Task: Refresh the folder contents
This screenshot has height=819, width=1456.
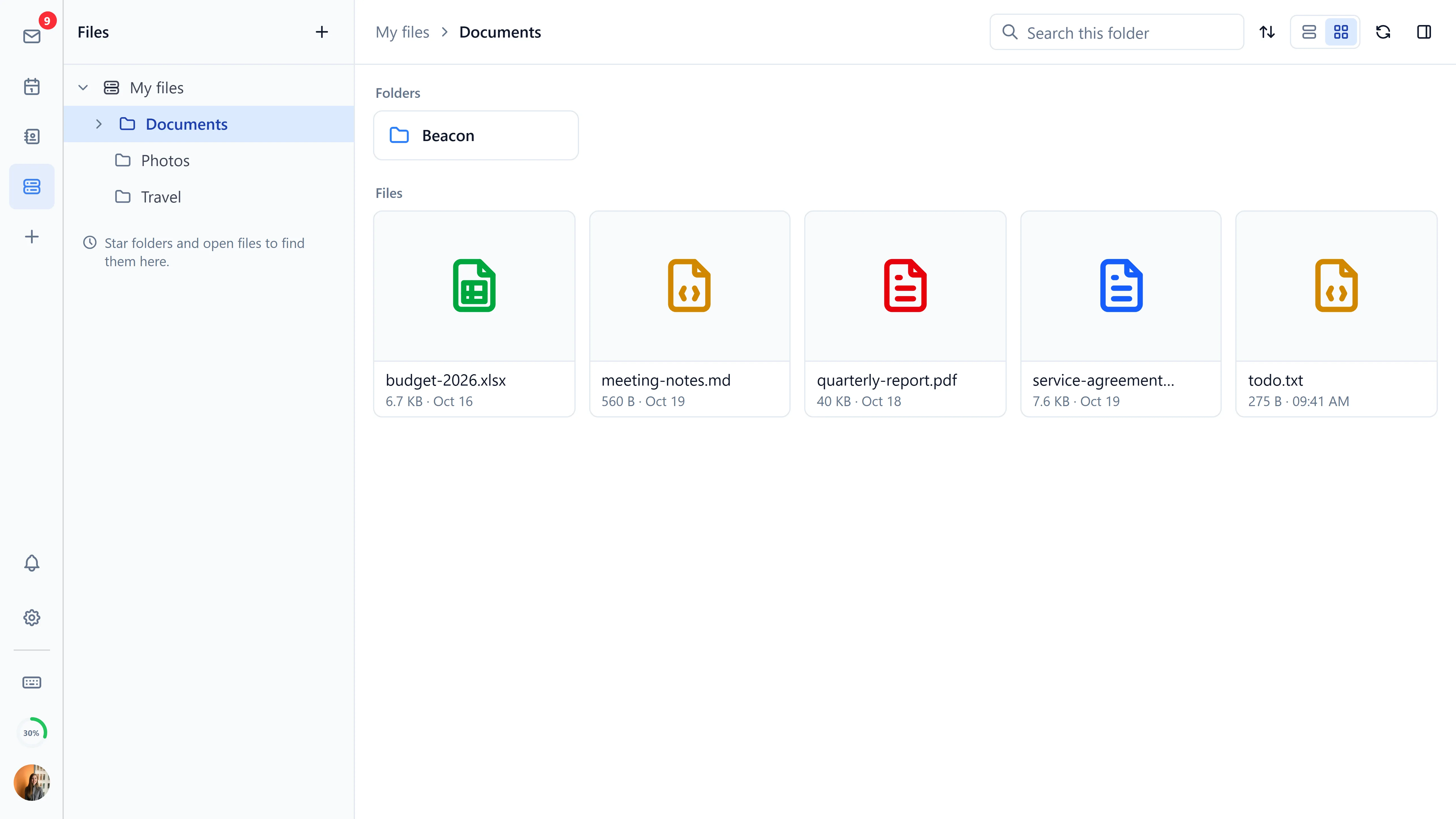Action: (x=1383, y=32)
